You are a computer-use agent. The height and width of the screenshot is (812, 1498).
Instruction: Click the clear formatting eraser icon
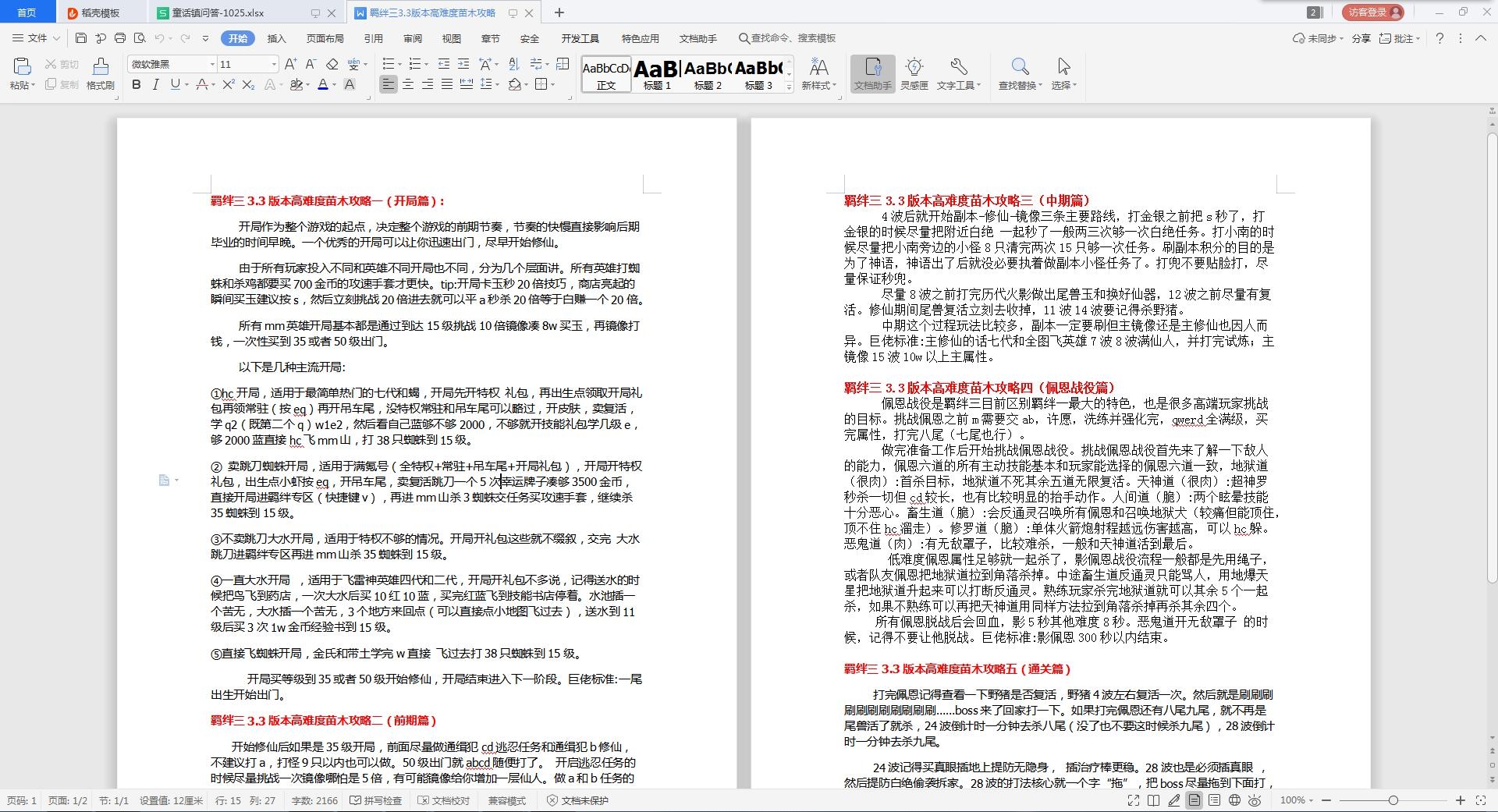pos(332,64)
